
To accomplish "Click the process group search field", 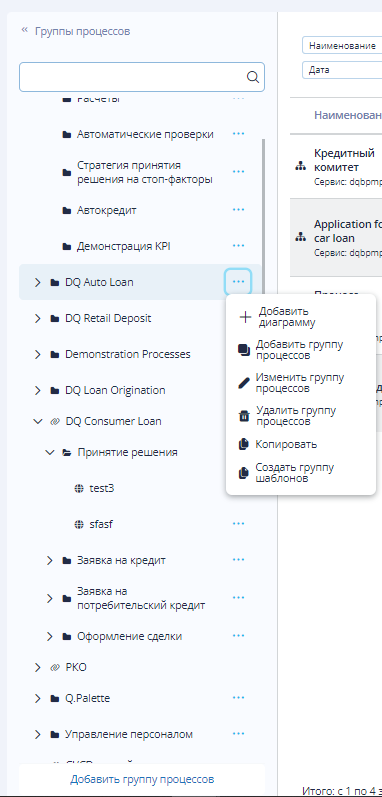I will click(x=142, y=77).
